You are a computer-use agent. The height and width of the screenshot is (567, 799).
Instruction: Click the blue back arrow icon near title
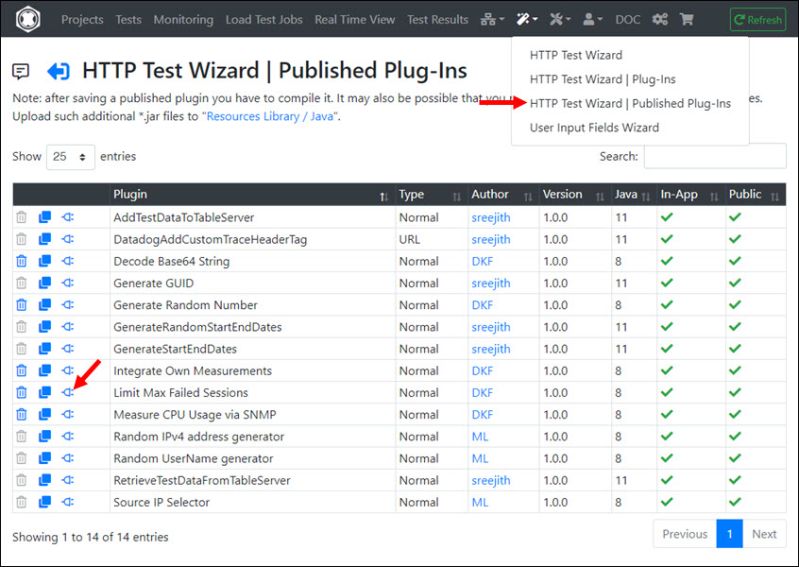coord(58,71)
